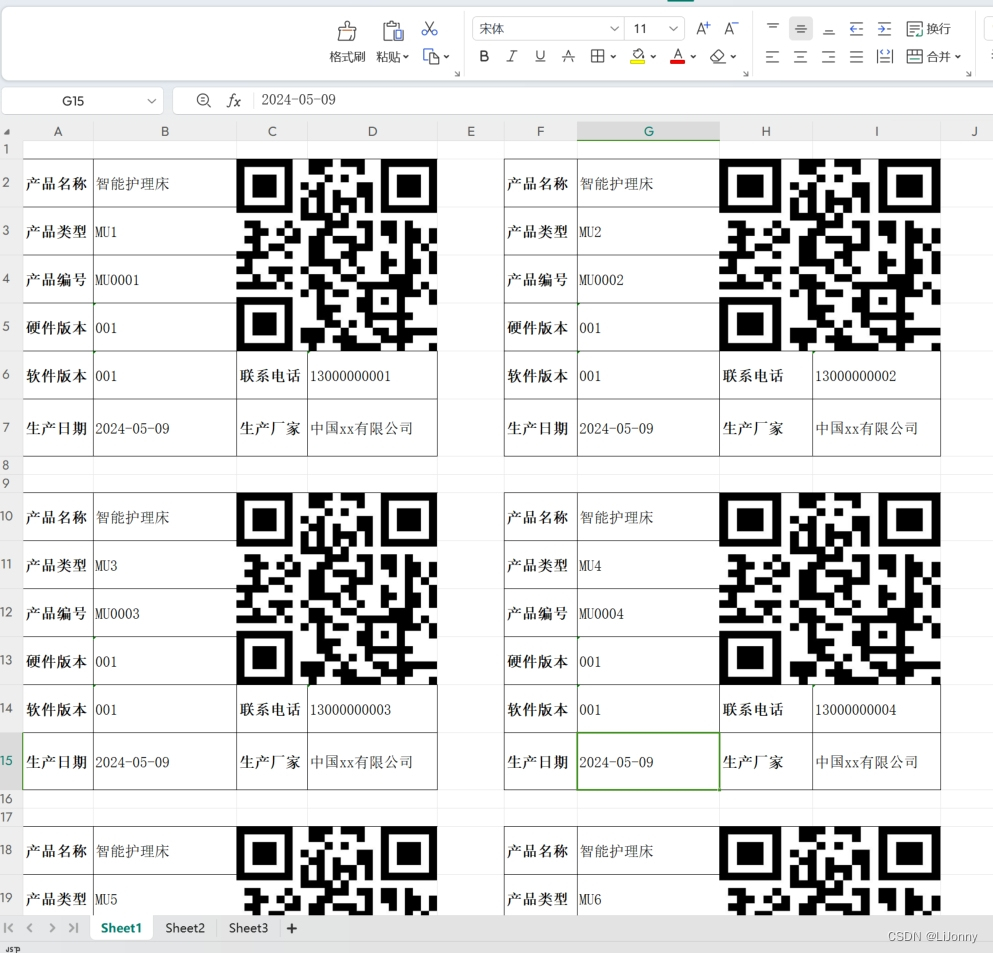Increase font size with the A+ icon
The height and width of the screenshot is (953, 993).
(703, 28)
